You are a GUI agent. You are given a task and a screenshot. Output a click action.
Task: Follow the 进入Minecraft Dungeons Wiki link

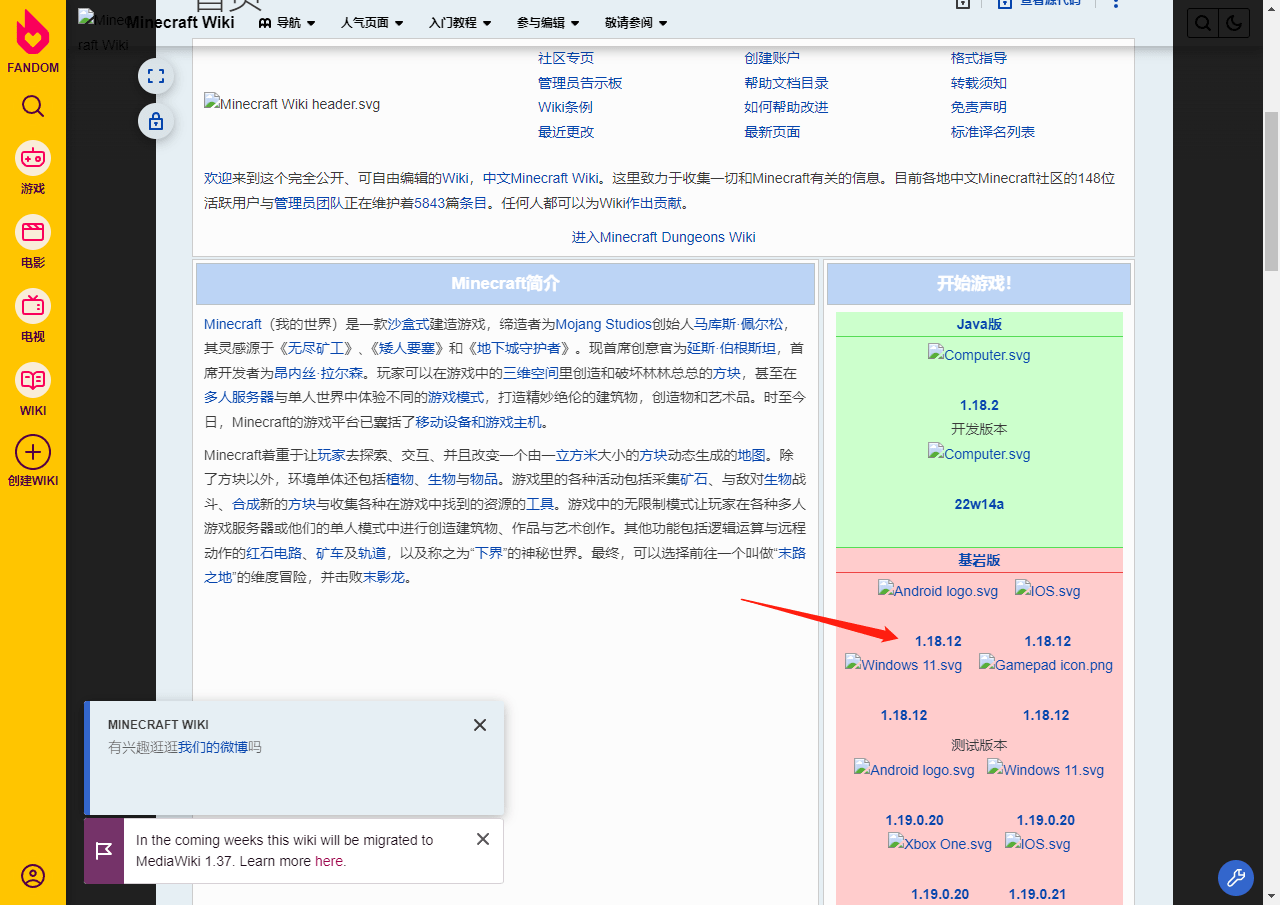point(663,237)
